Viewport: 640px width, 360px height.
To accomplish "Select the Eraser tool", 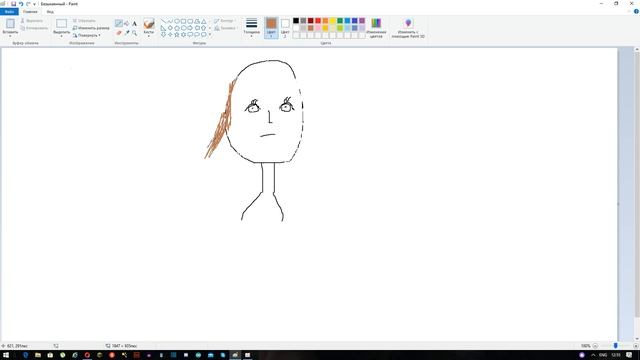I will pyautogui.click(x=119, y=33).
